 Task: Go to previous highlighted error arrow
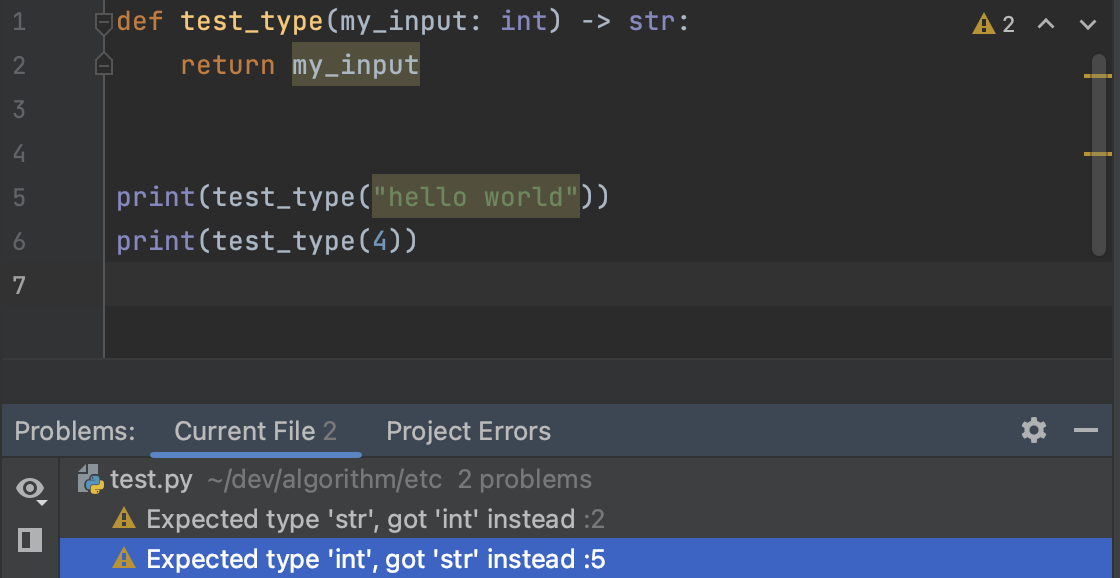point(1046,24)
